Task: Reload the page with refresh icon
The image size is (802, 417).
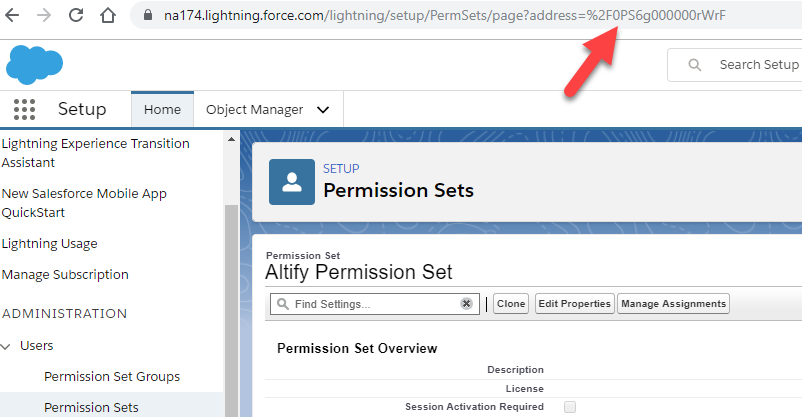Action: point(76,16)
